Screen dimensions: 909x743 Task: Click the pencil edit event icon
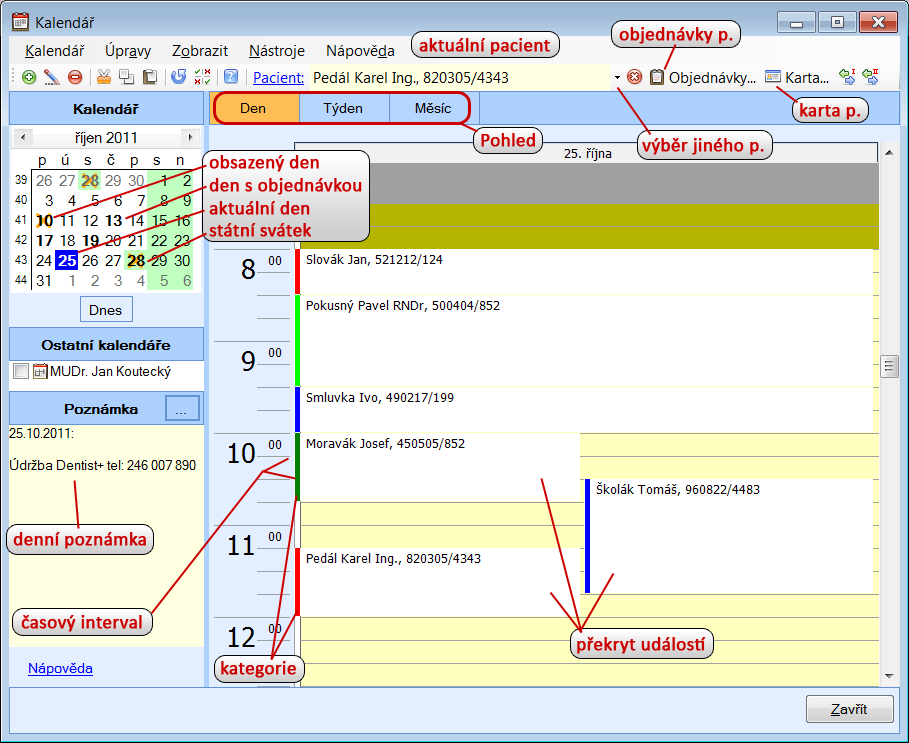tap(52, 77)
